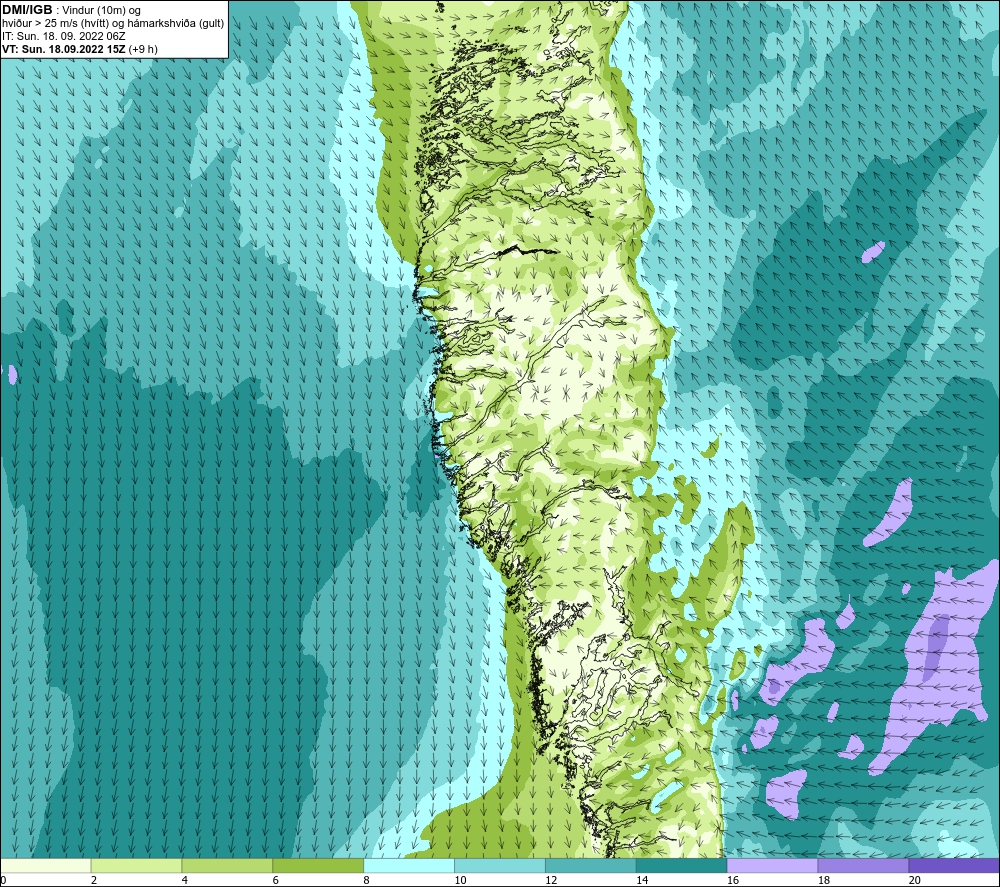Click the '(+9 h)' forecast offset text
The image size is (1000, 887).
(x=143, y=49)
